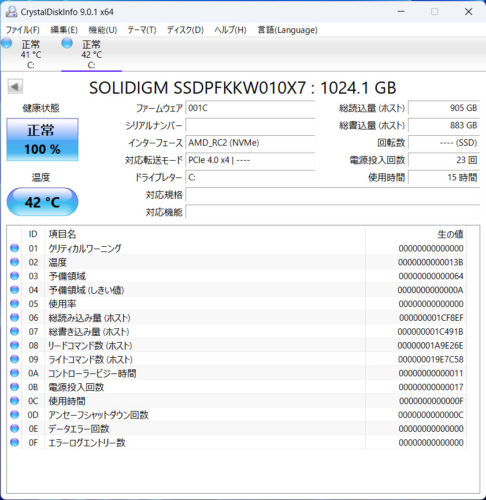This screenshot has width=486, height=500.
Task: Click the previous disk arrow button
Action: (x=15, y=87)
